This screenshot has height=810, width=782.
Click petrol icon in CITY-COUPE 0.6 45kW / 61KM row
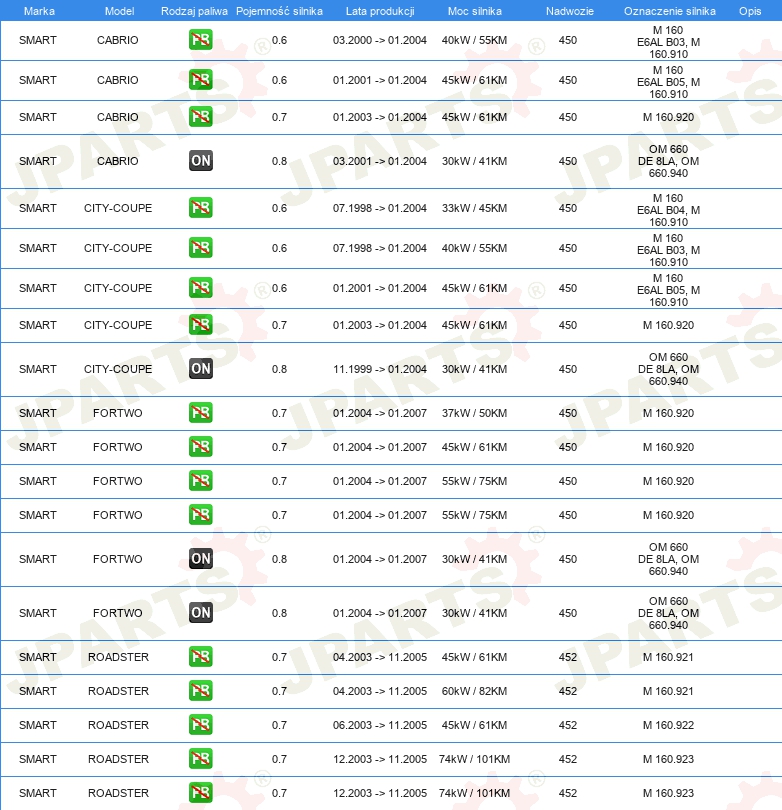click(200, 288)
